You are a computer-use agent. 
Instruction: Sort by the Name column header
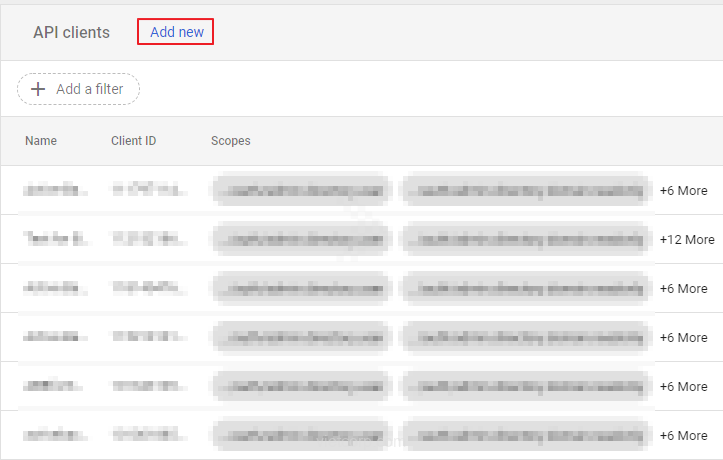click(x=41, y=141)
